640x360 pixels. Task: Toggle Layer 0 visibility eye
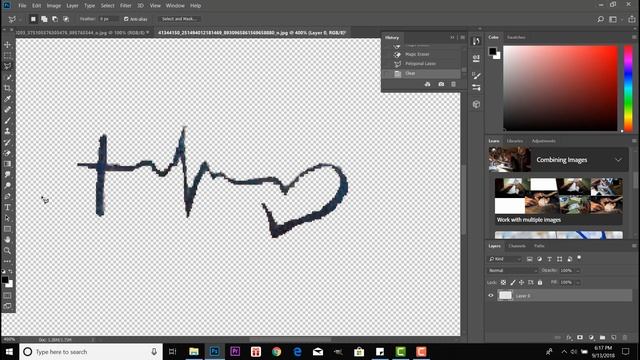[491, 296]
